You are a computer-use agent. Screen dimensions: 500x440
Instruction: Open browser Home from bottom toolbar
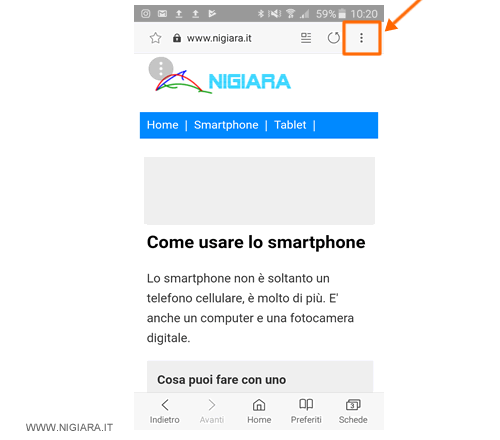click(x=259, y=411)
